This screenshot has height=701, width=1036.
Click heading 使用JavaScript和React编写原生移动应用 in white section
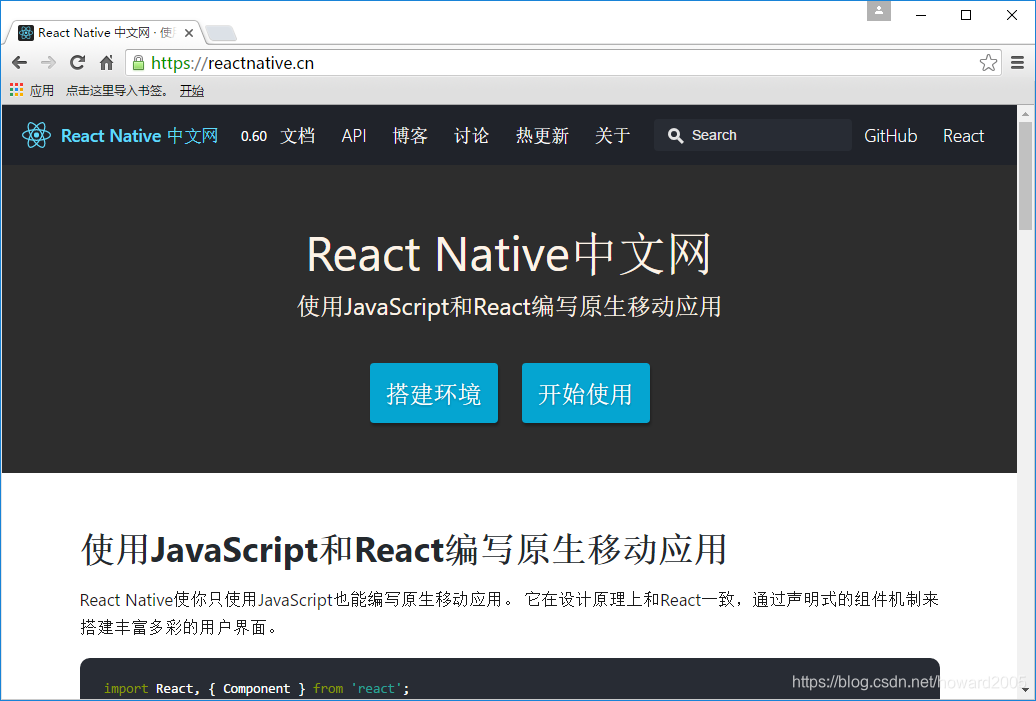point(404,550)
